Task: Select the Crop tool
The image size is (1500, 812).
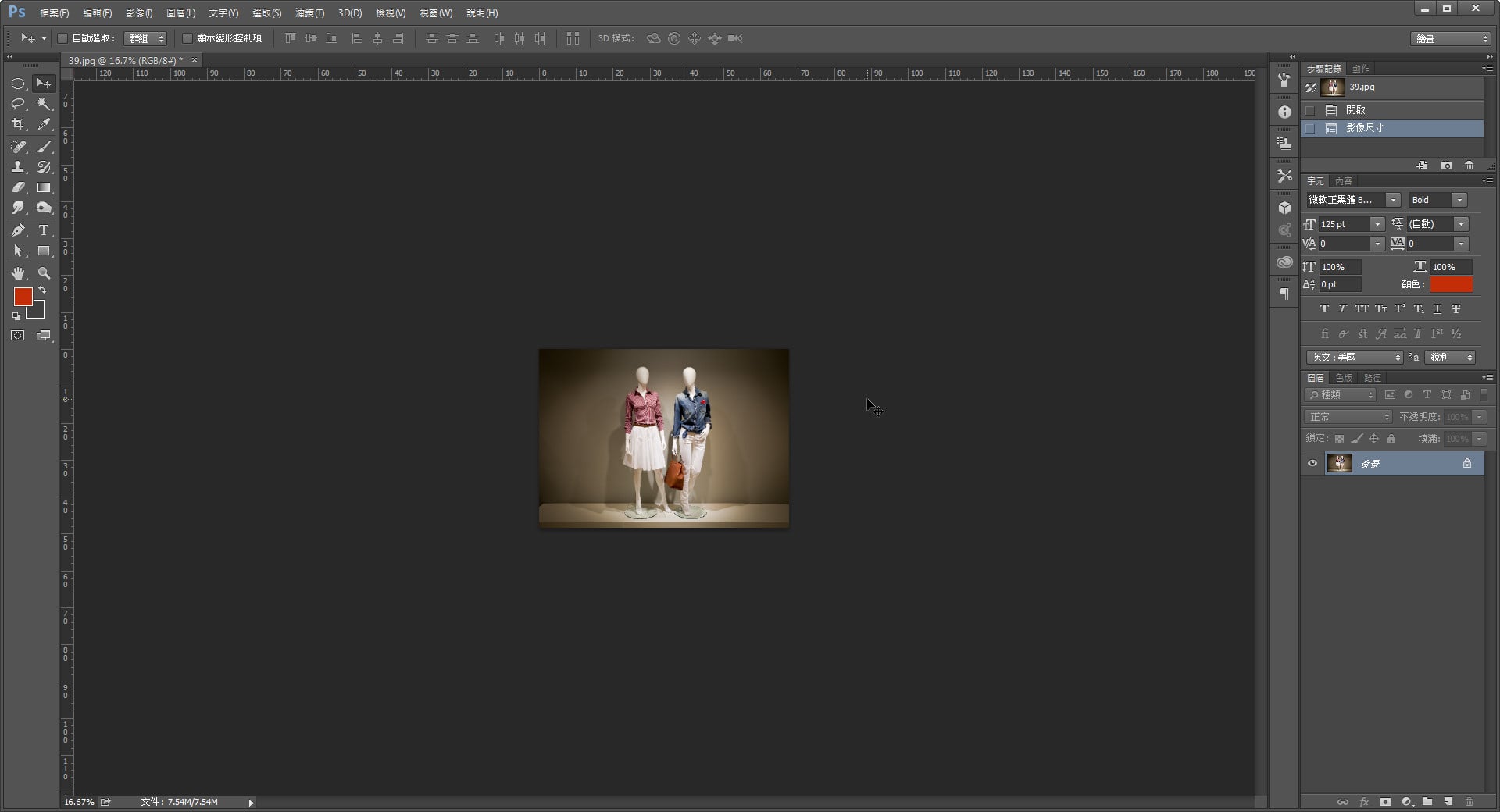Action: [x=18, y=124]
